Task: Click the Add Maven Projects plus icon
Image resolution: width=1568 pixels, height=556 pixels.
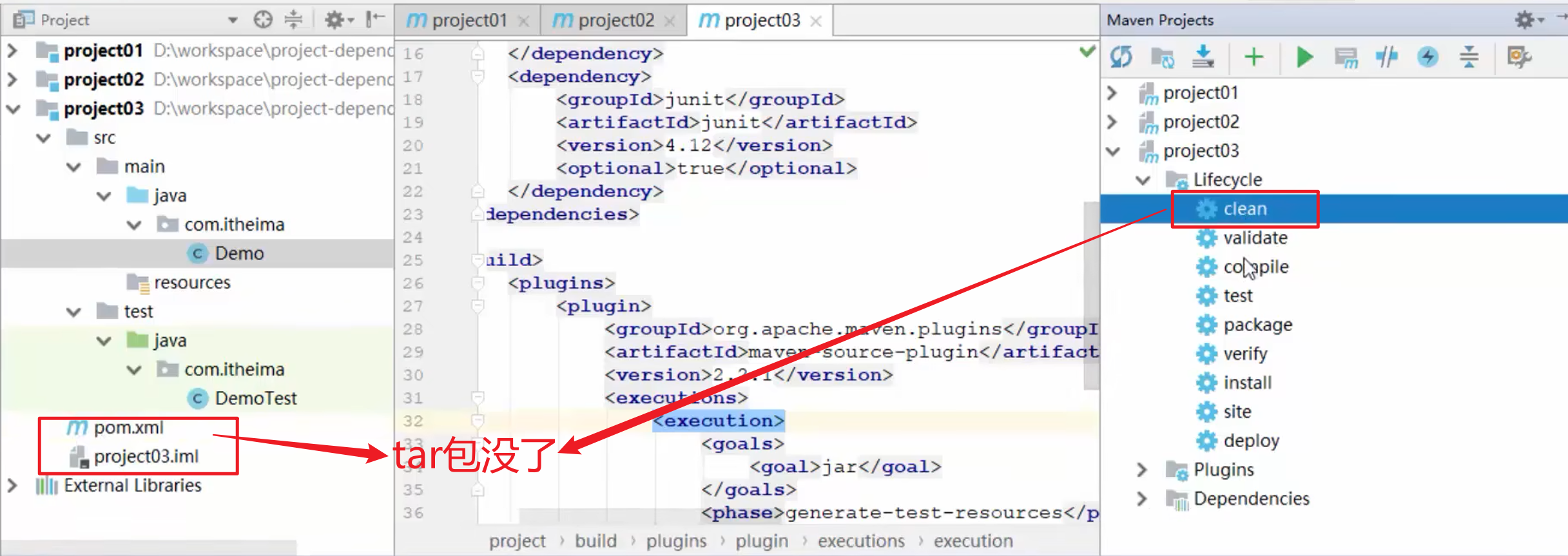Action: click(1253, 57)
